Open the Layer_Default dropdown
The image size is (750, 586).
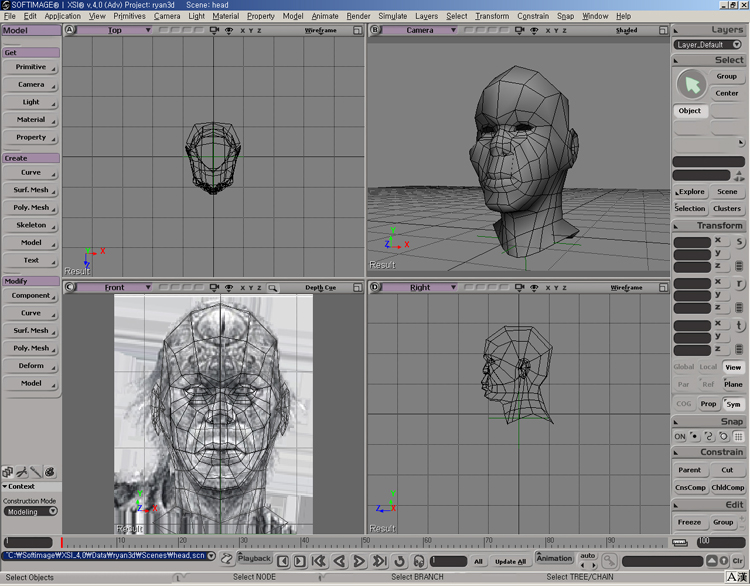708,45
